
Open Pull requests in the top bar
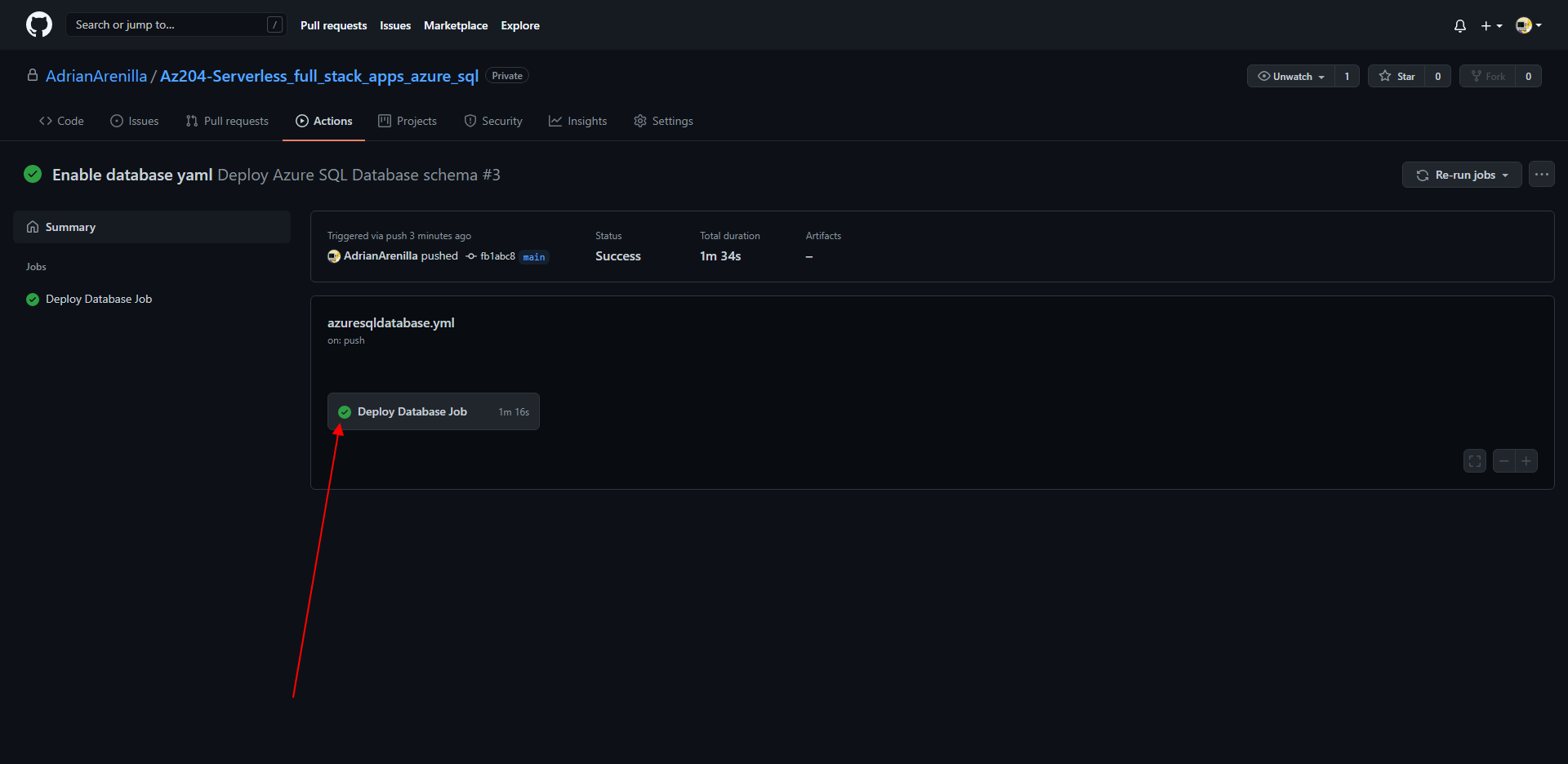[x=333, y=25]
